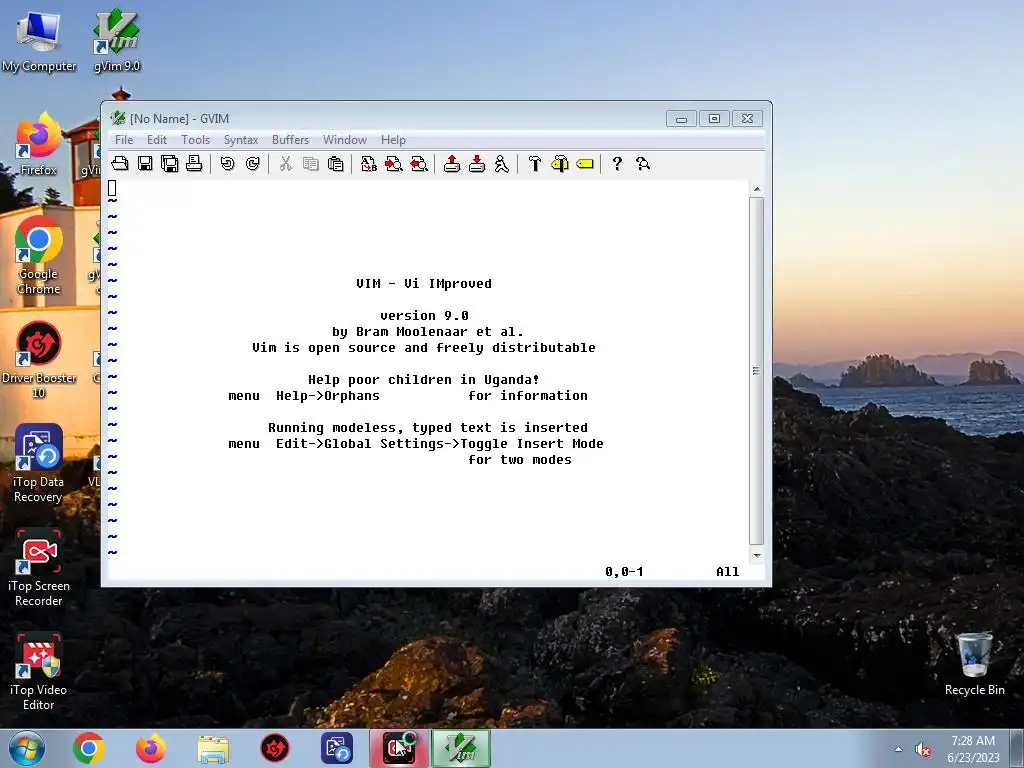Click the cursor position '0,0-1' status text
This screenshot has width=1024, height=768.
[x=624, y=572]
